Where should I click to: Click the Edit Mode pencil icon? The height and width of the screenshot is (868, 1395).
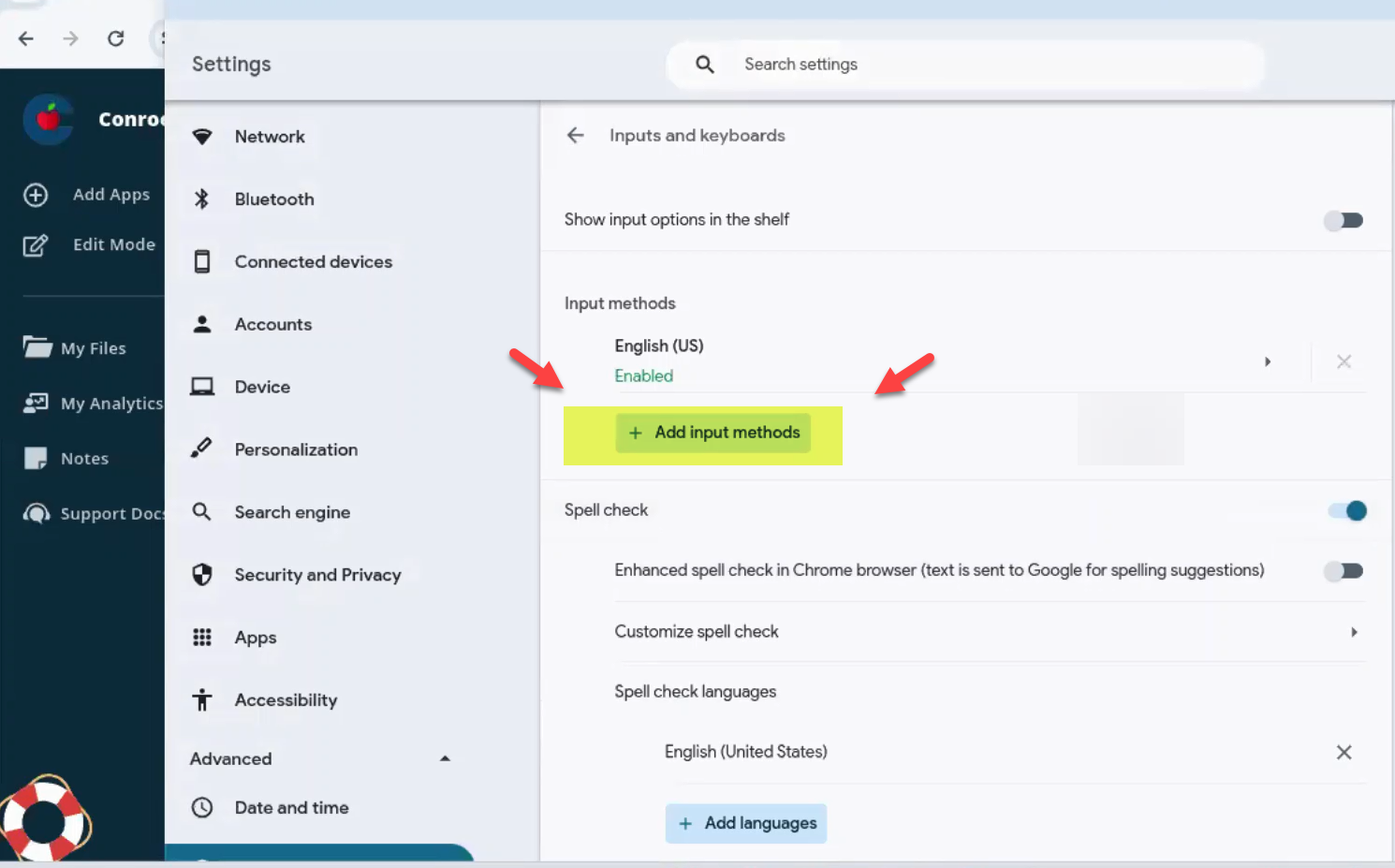[x=36, y=245]
